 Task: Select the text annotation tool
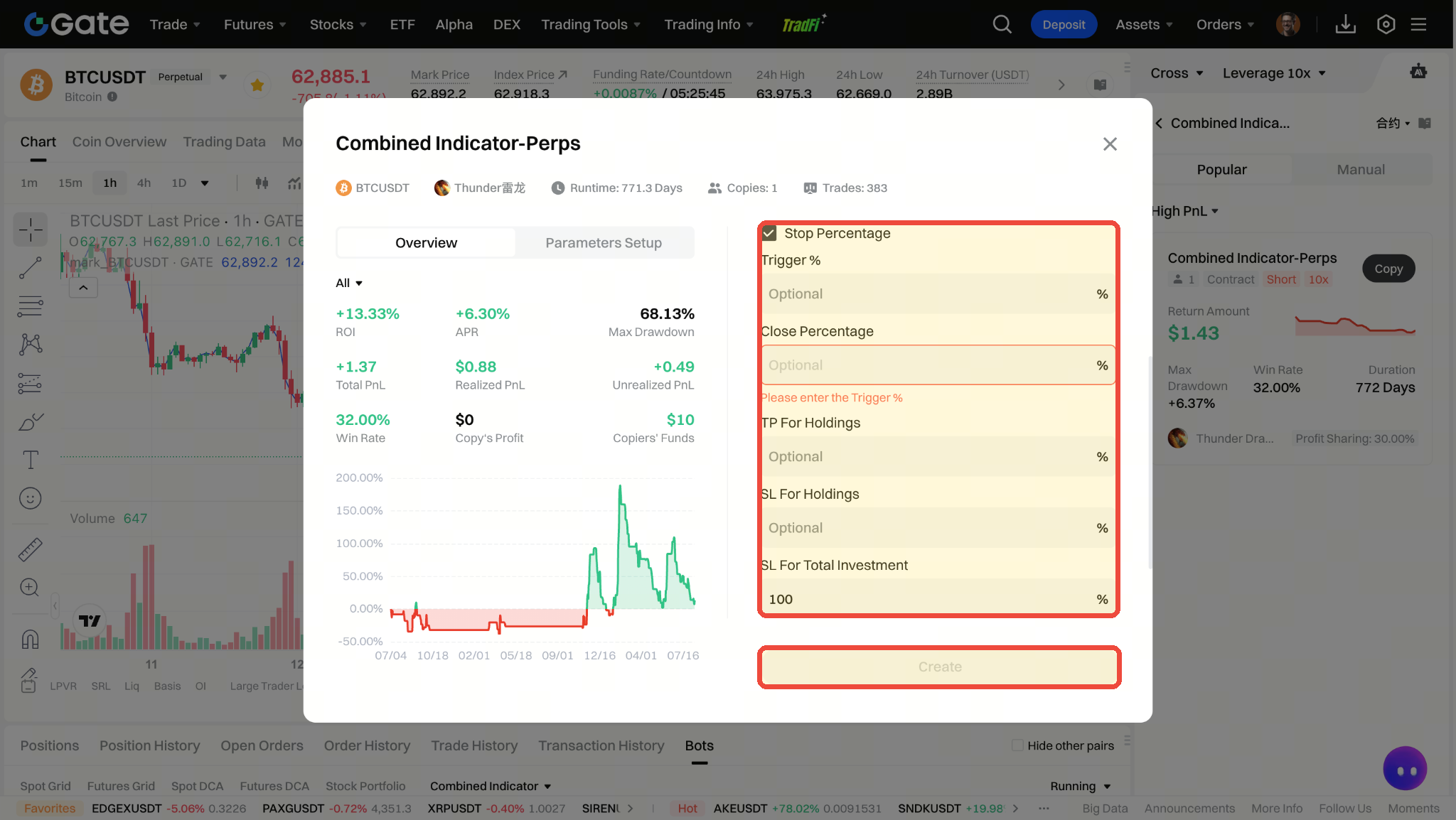pyautogui.click(x=31, y=460)
